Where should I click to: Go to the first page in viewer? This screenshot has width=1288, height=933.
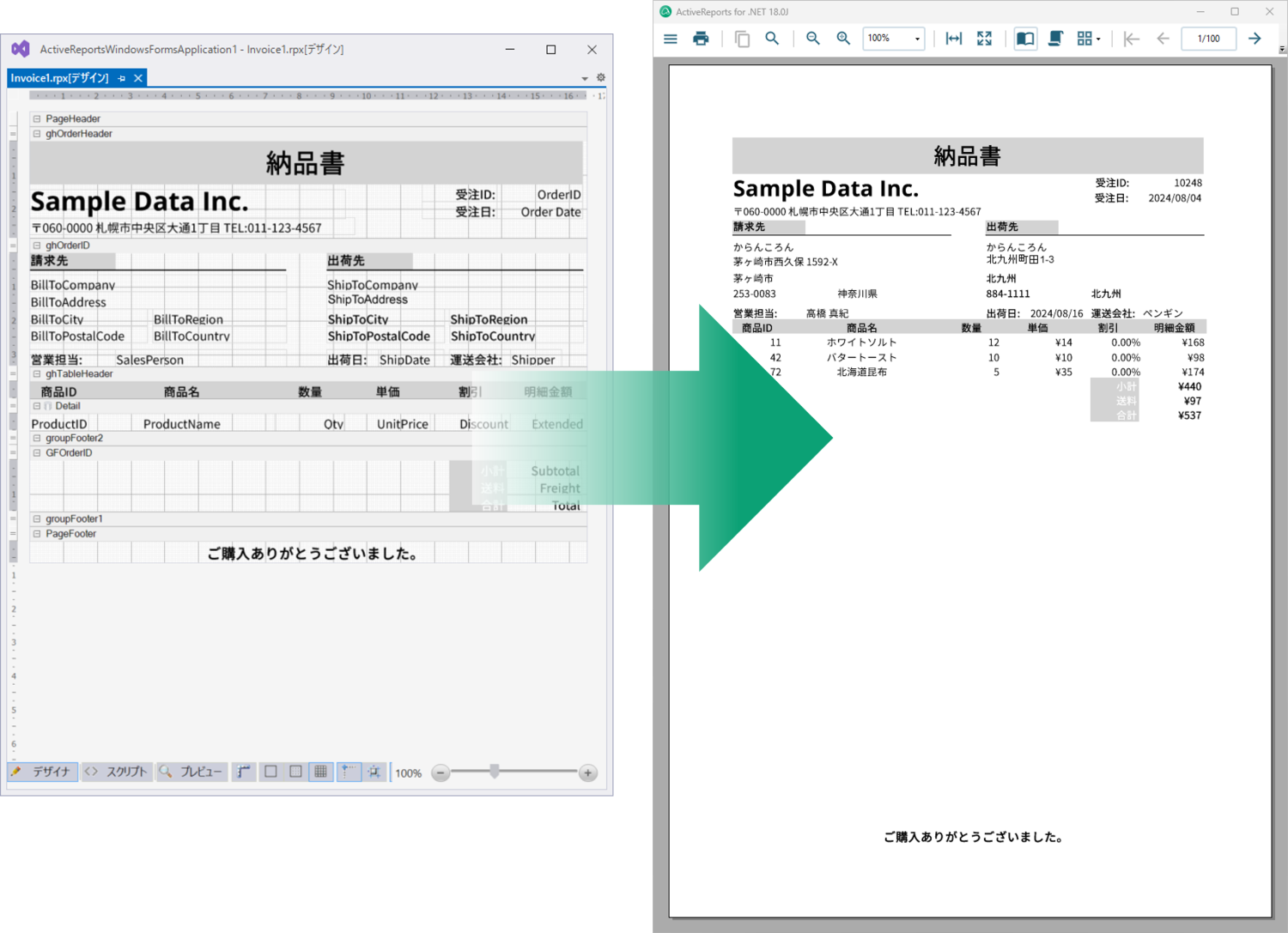pyautogui.click(x=1132, y=39)
